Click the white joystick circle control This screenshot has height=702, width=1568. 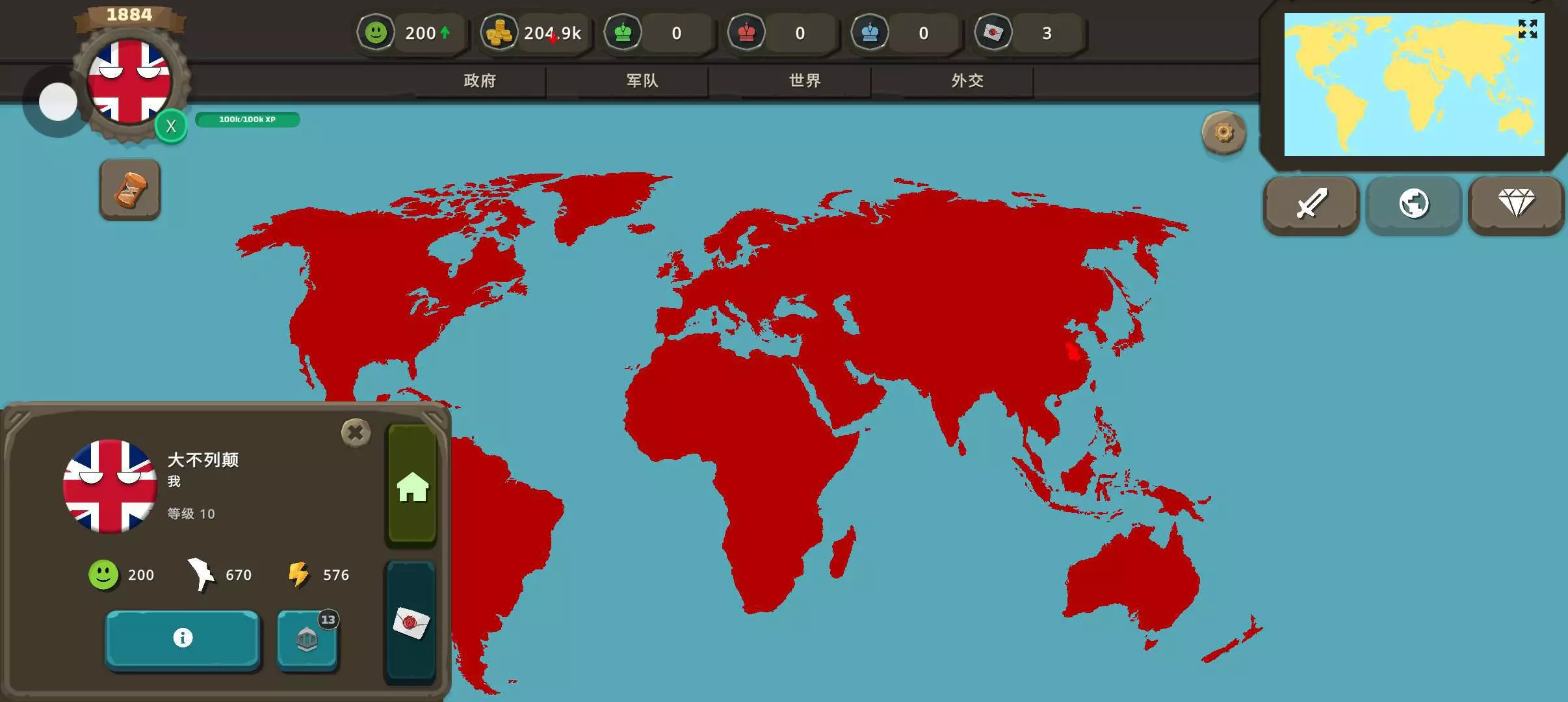point(58,102)
